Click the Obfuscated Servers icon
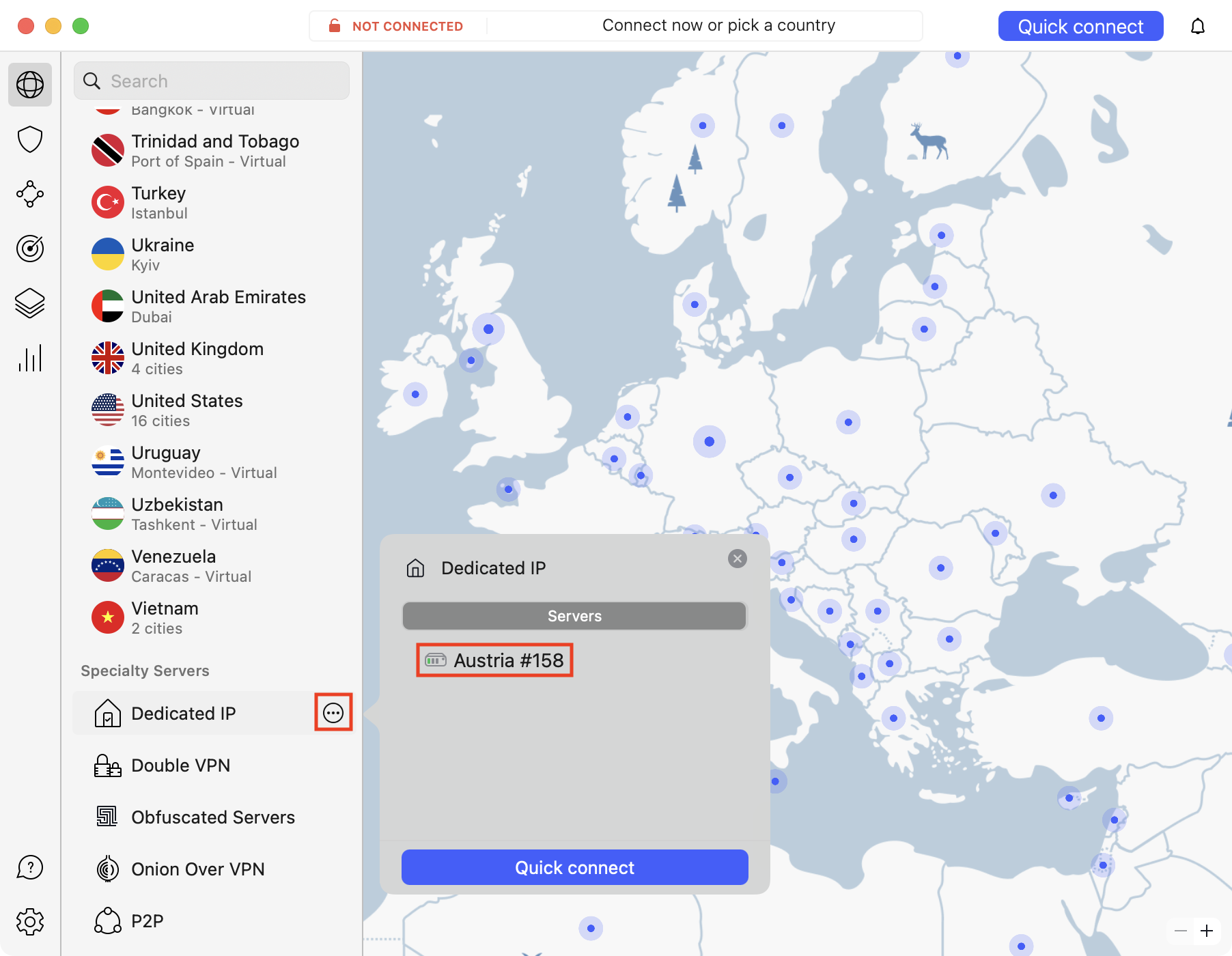Image resolution: width=1232 pixels, height=956 pixels. [x=107, y=817]
